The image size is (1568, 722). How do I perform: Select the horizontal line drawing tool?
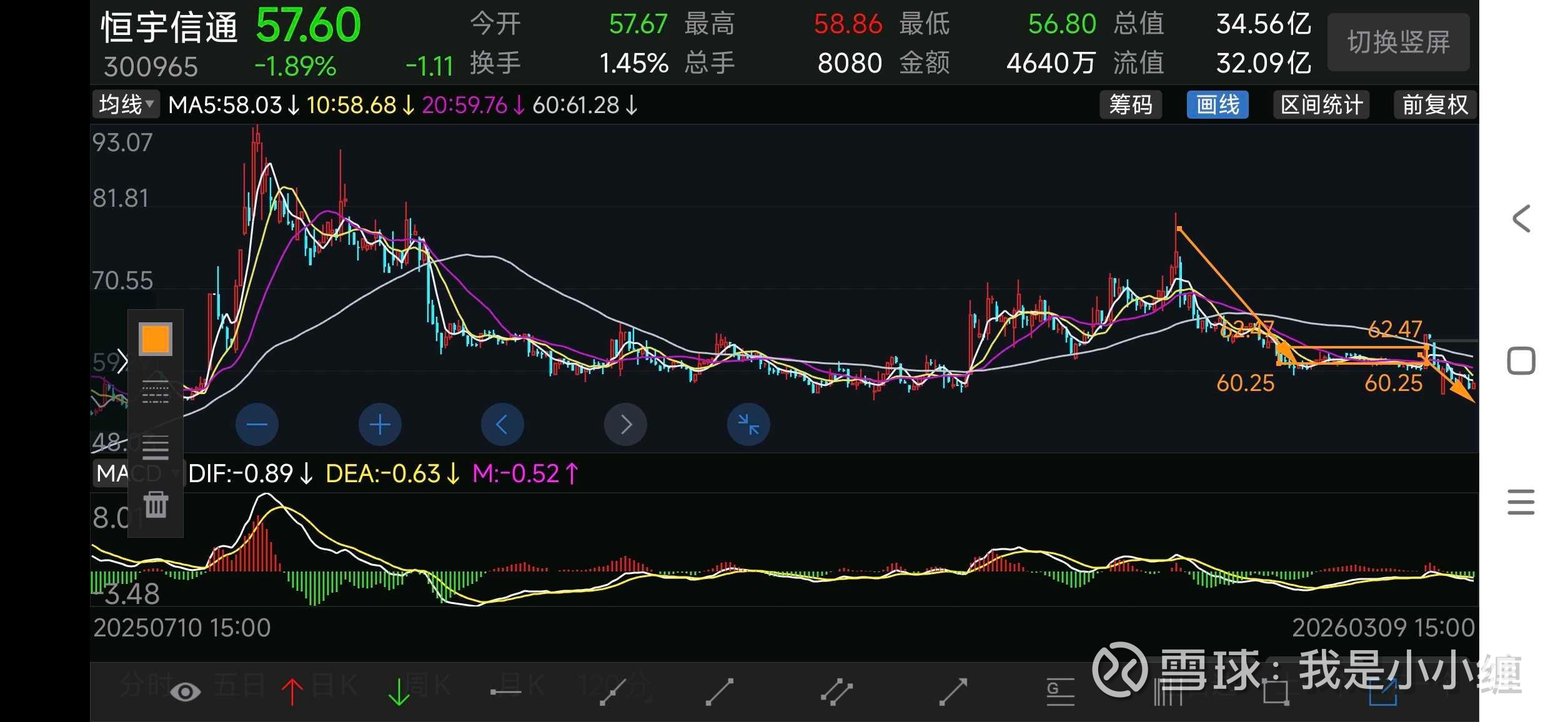click(x=506, y=691)
